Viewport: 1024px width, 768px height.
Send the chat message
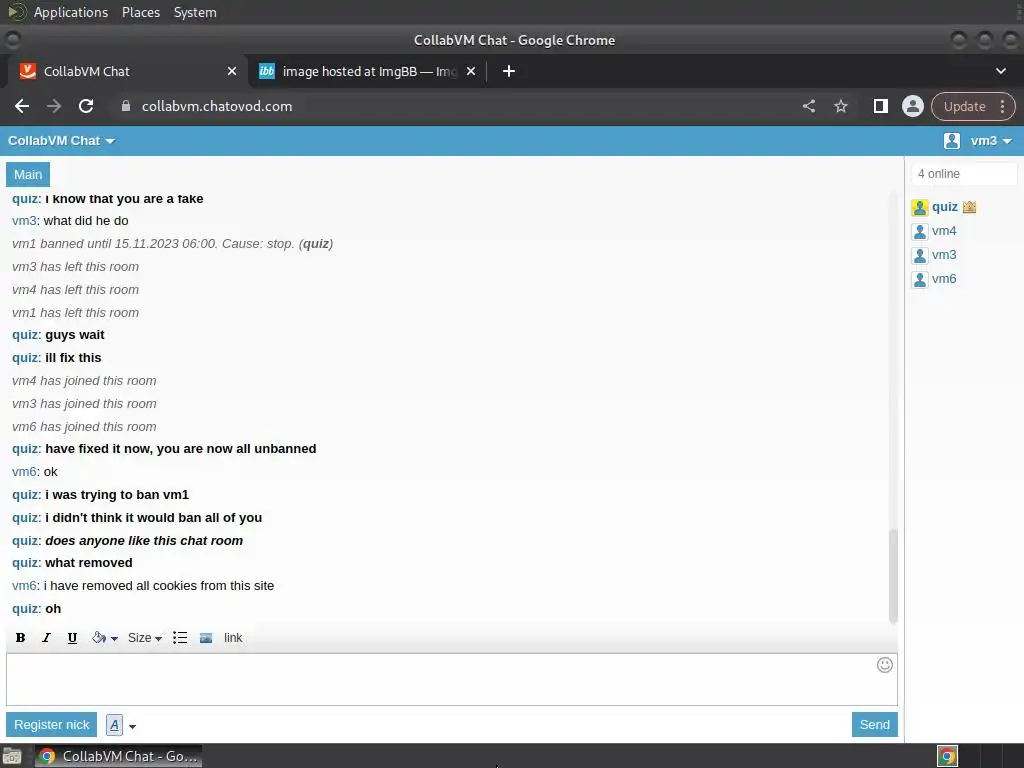tap(874, 724)
